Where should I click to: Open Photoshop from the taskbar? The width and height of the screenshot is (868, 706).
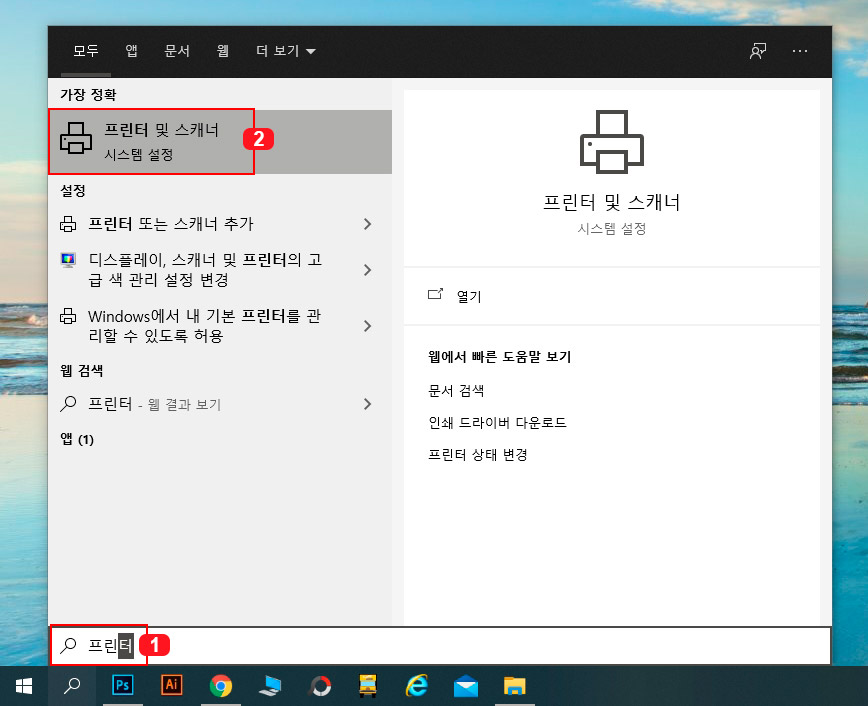click(x=123, y=687)
